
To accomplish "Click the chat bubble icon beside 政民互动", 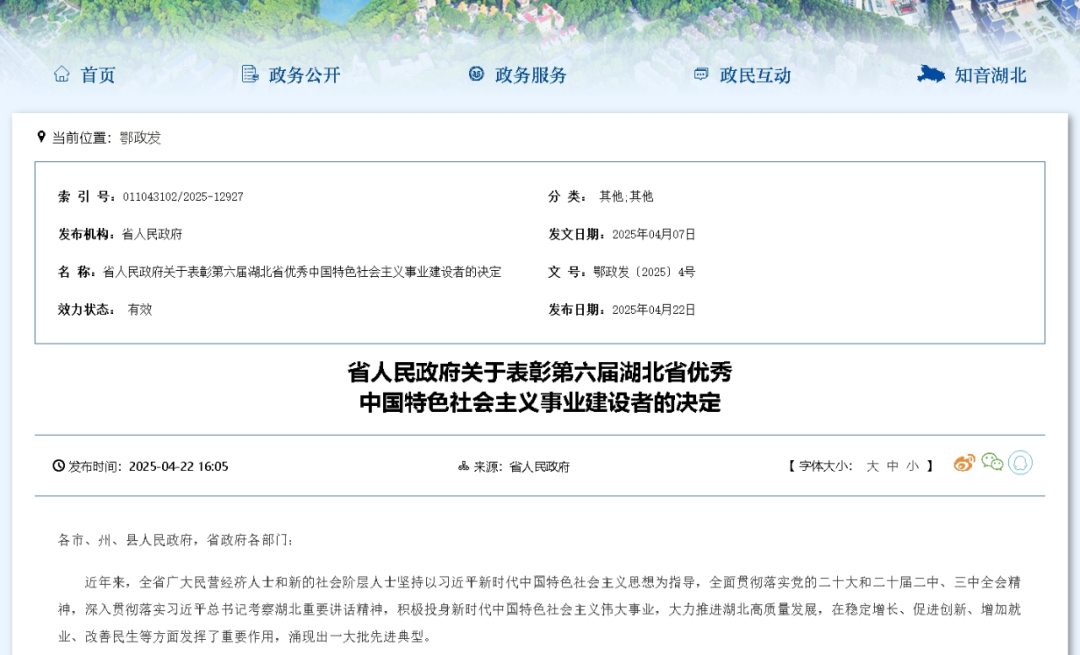I will pyautogui.click(x=700, y=74).
